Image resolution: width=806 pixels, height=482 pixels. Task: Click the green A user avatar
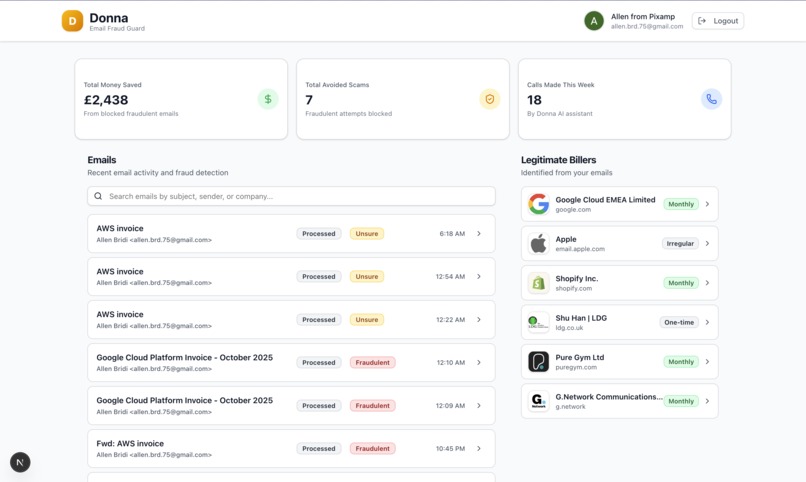[x=594, y=21]
